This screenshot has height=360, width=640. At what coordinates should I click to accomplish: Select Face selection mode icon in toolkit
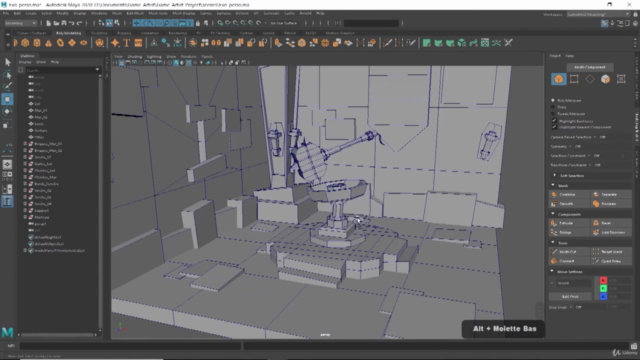pos(606,79)
